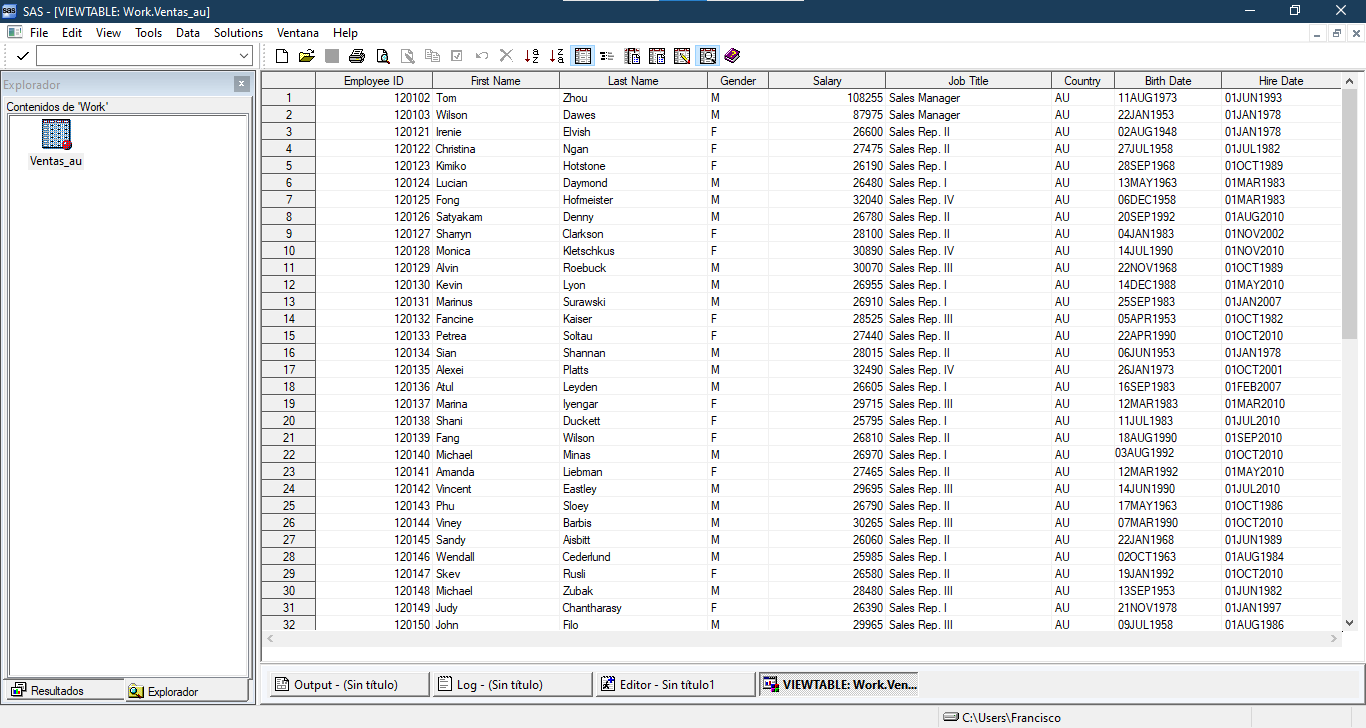Screen dimensions: 1366x728
Task: Click the Undo toolbar icon
Action: pos(482,56)
